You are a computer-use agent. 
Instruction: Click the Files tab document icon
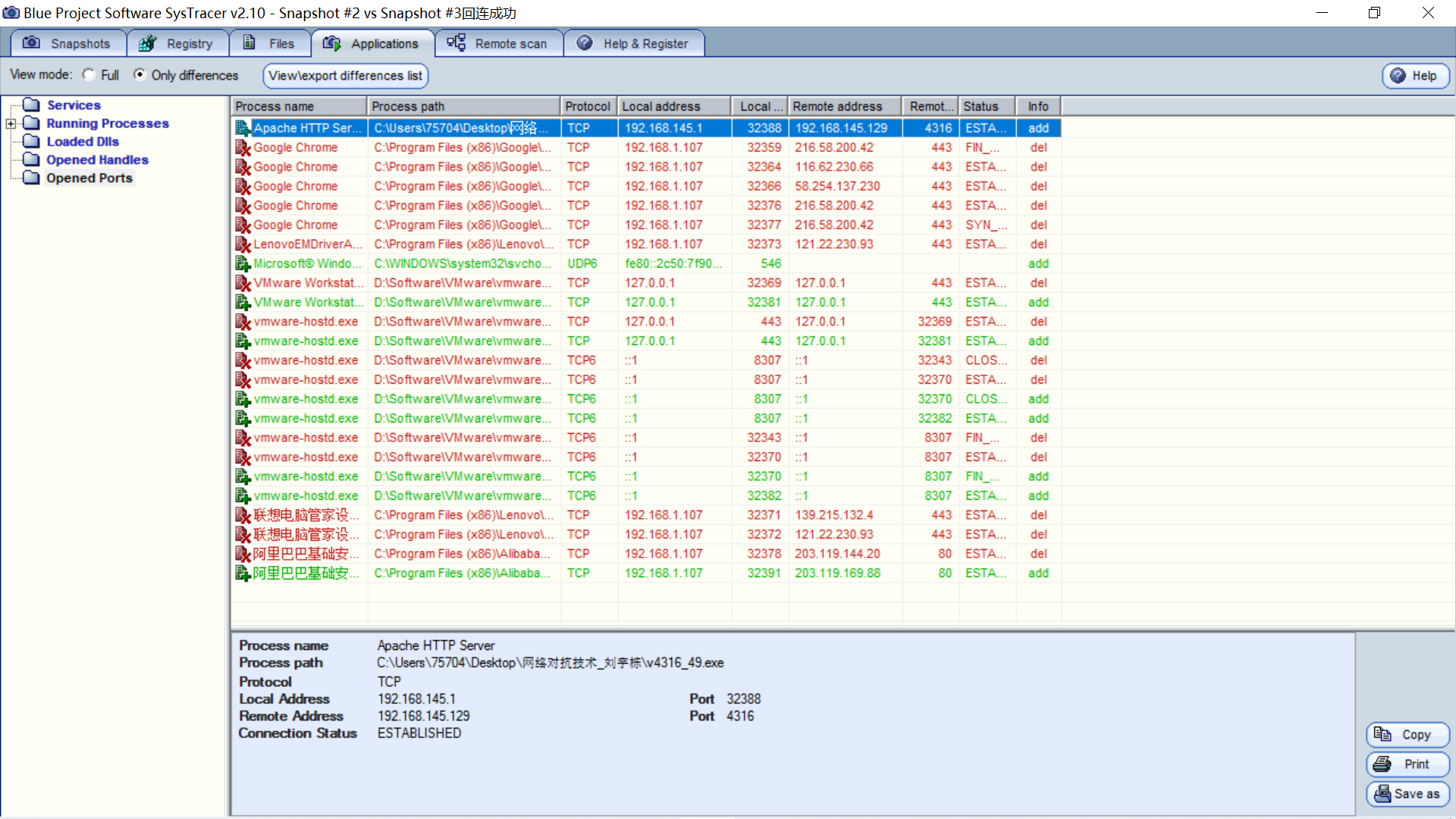249,43
